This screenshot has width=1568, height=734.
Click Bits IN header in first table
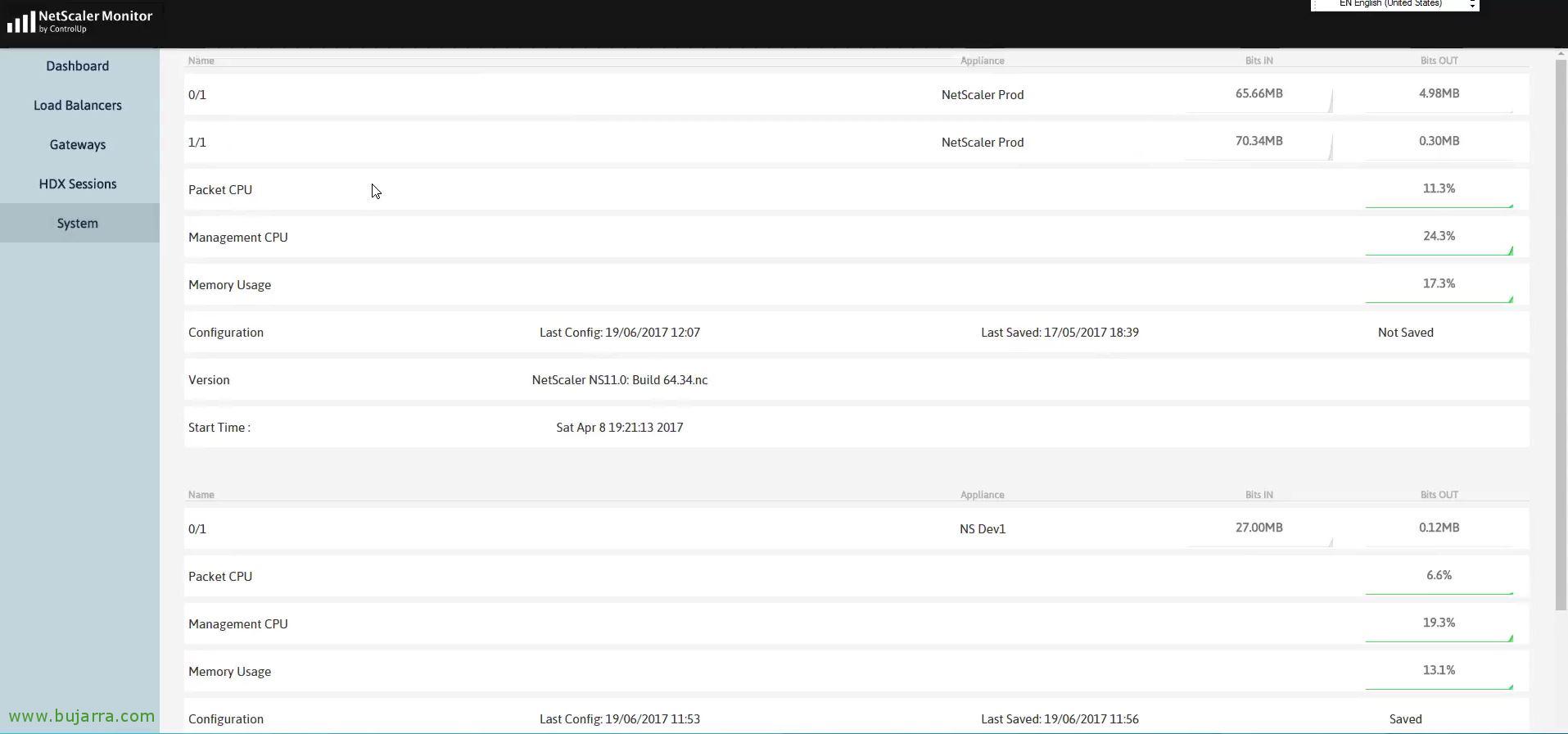click(x=1258, y=61)
